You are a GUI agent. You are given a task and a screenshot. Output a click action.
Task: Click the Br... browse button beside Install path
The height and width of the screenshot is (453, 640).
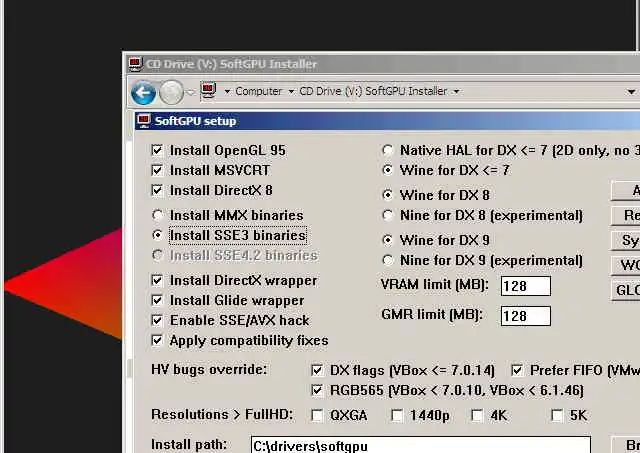[626, 445]
